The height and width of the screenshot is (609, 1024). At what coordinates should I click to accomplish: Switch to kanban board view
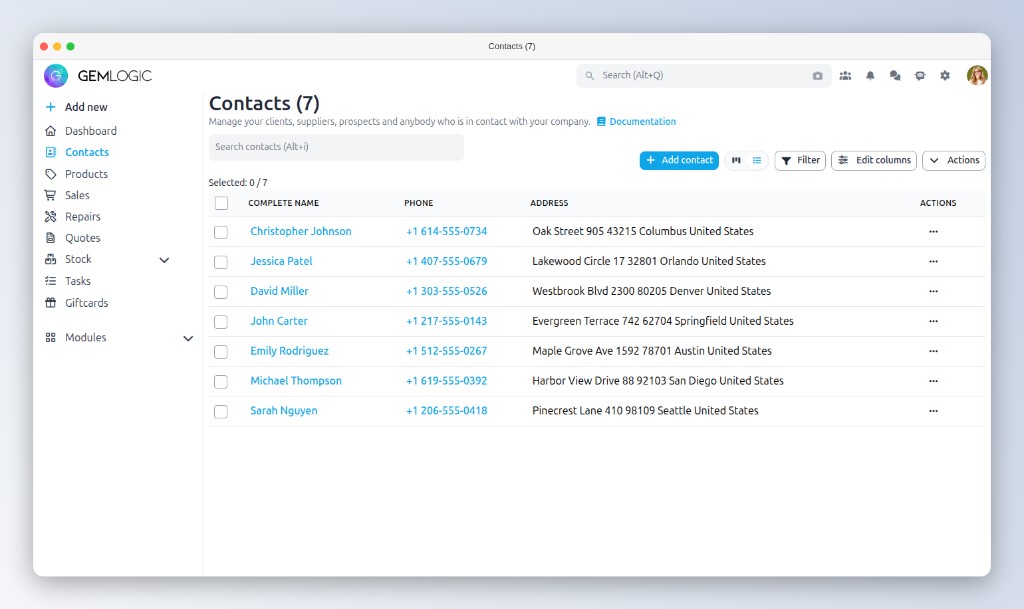click(x=737, y=160)
